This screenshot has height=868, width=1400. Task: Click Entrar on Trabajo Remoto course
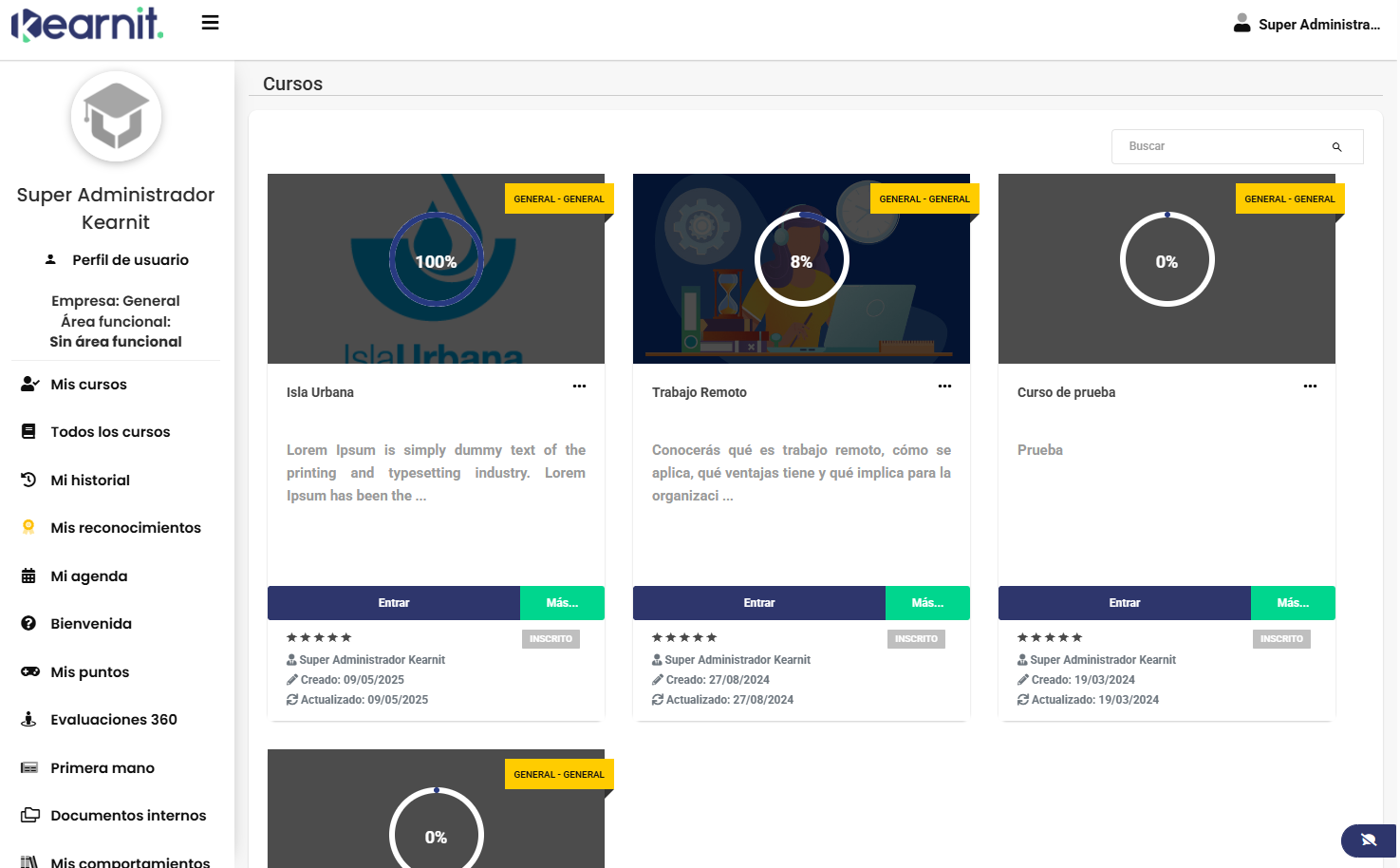[x=759, y=603]
